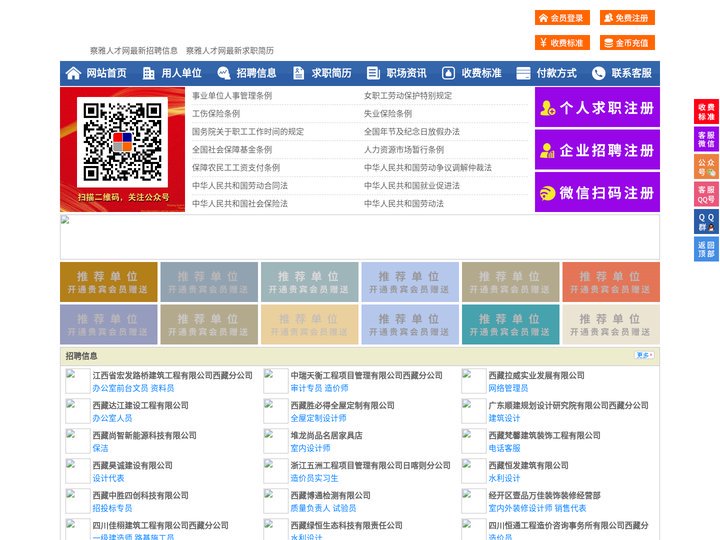The image size is (720, 540).
Task: Click the home icon beside 网站首页
Action: [x=73, y=73]
